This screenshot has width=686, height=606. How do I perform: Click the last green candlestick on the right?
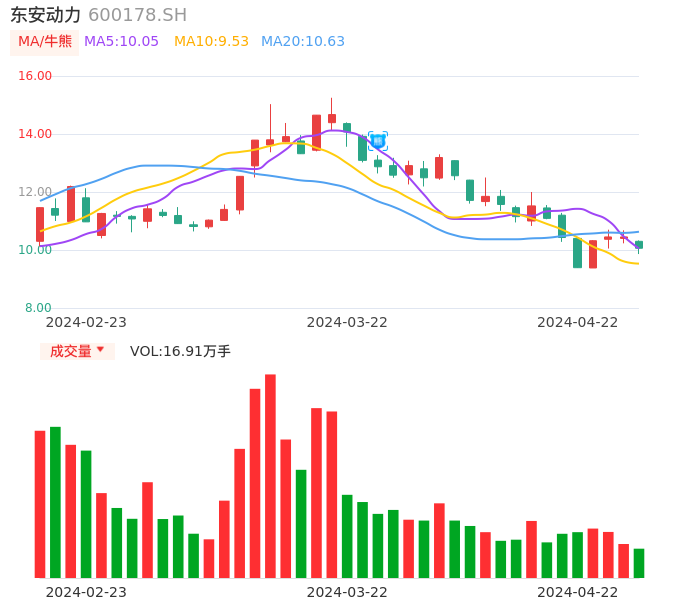point(639,245)
